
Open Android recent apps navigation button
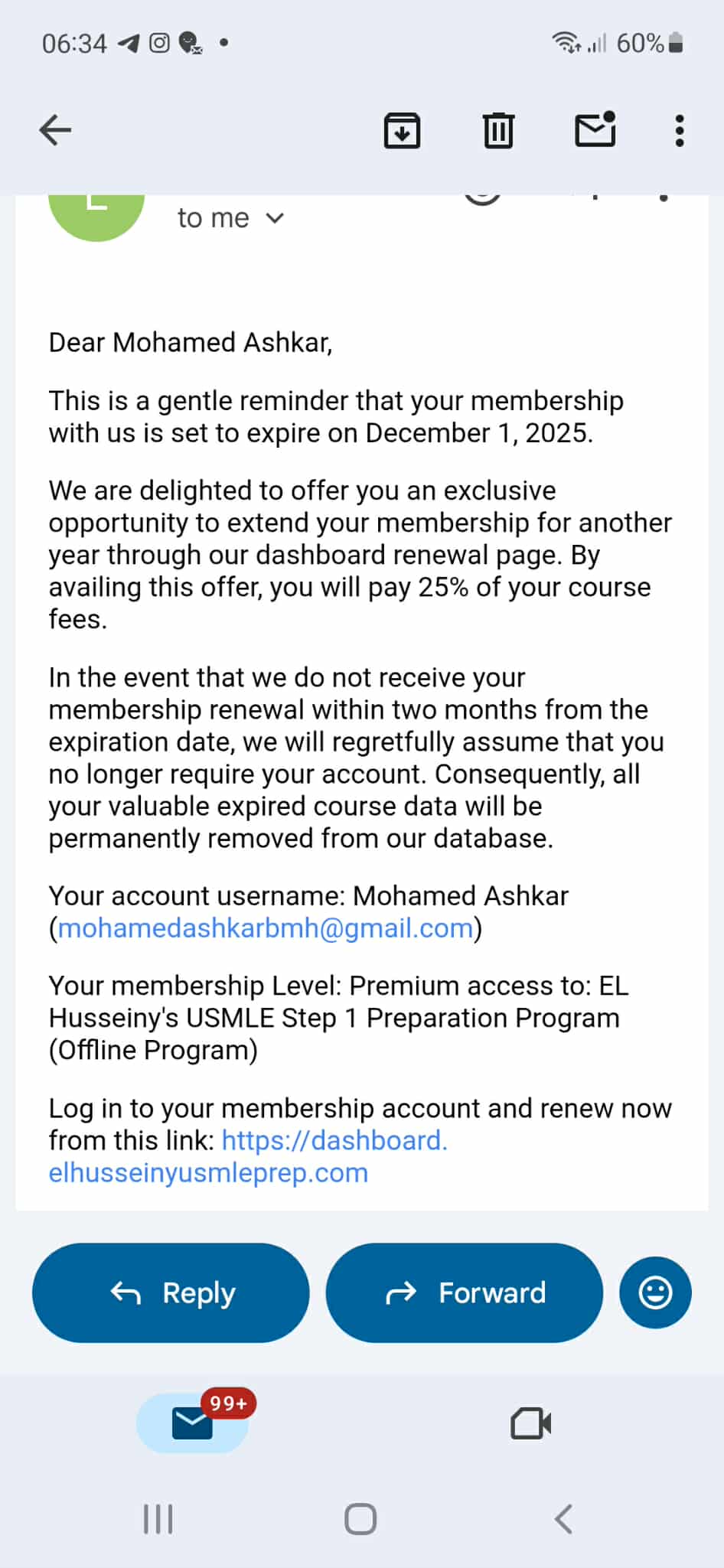click(x=158, y=1519)
